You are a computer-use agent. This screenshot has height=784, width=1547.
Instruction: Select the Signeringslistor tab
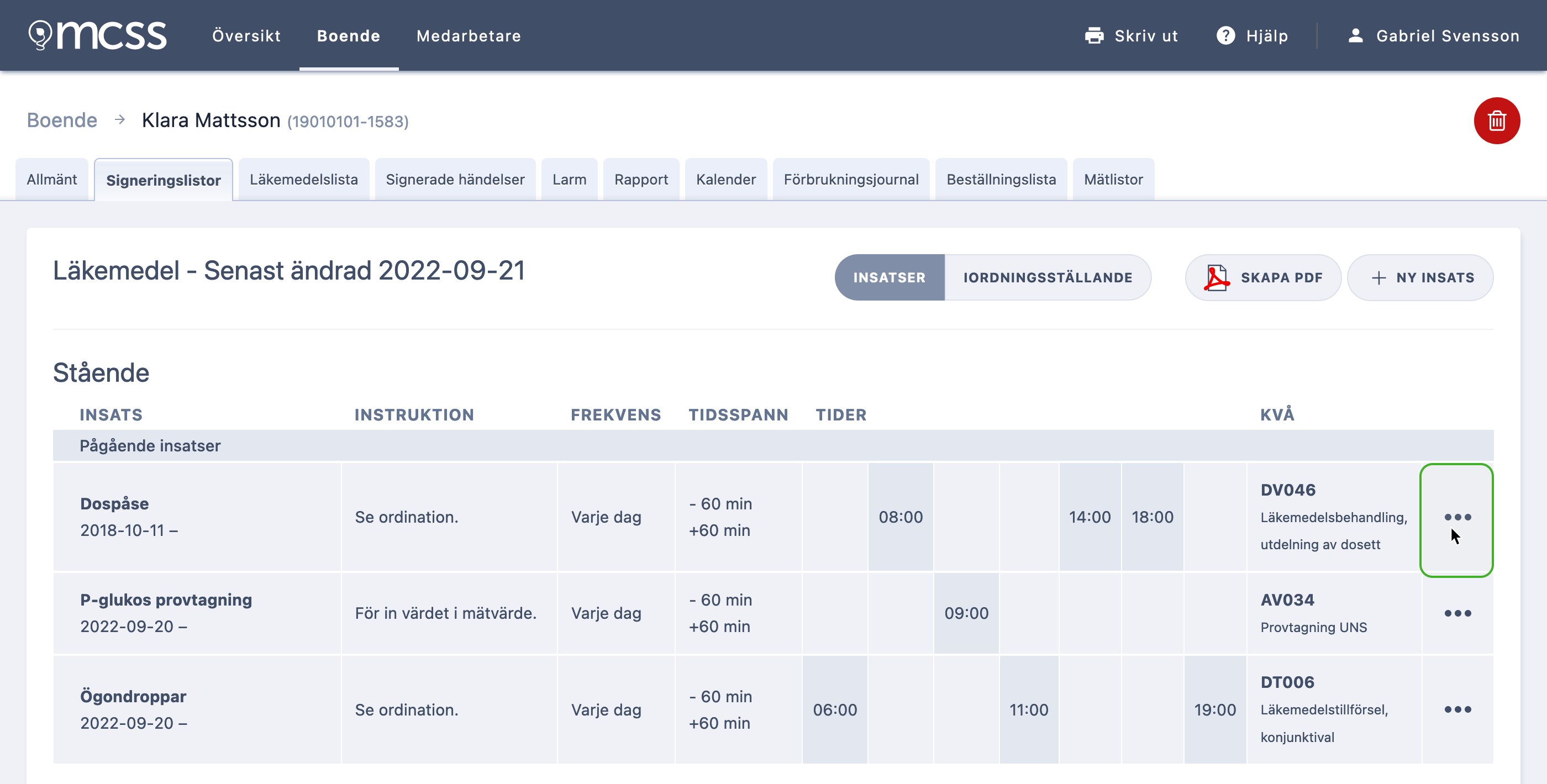tap(164, 180)
